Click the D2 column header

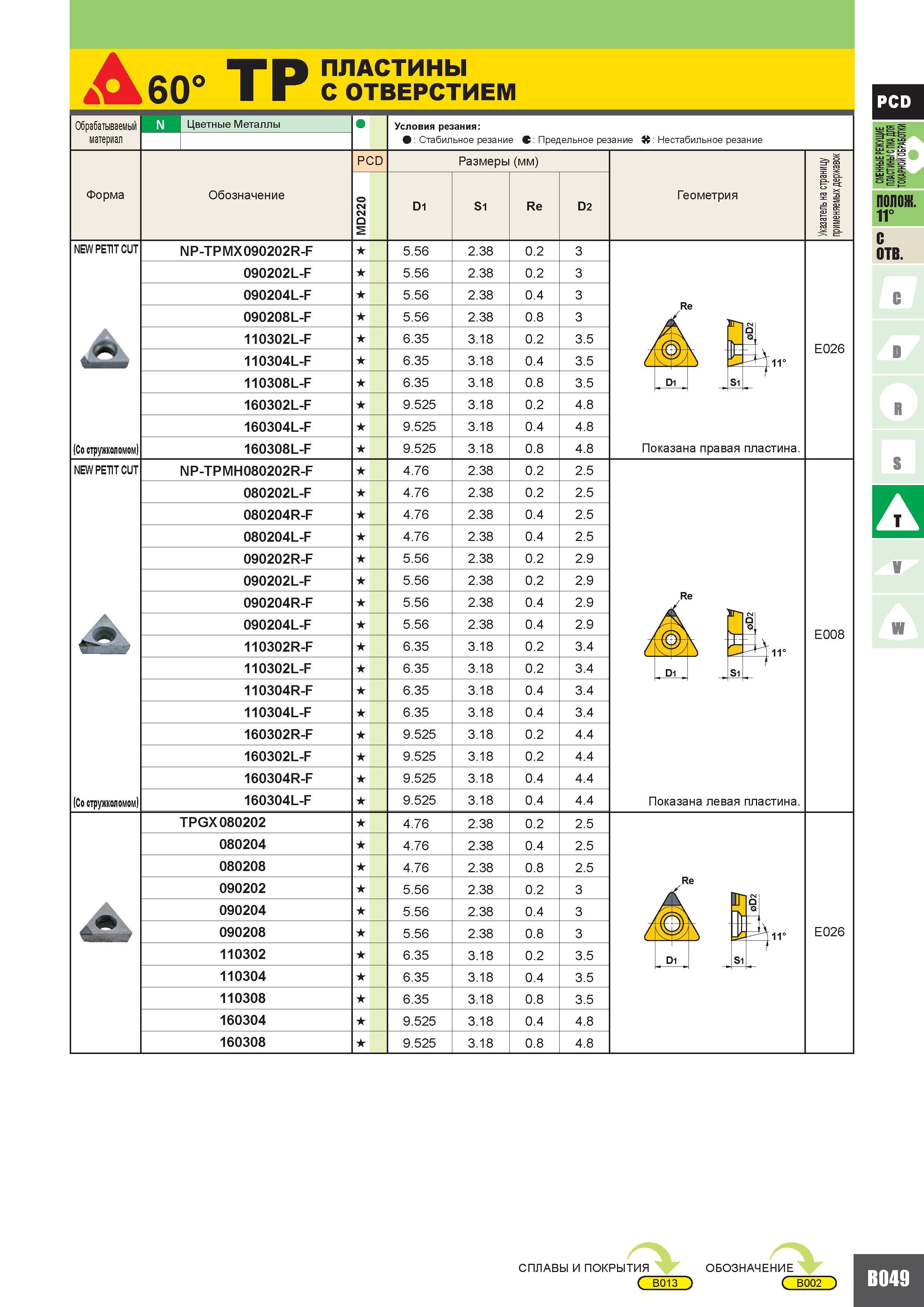point(585,207)
